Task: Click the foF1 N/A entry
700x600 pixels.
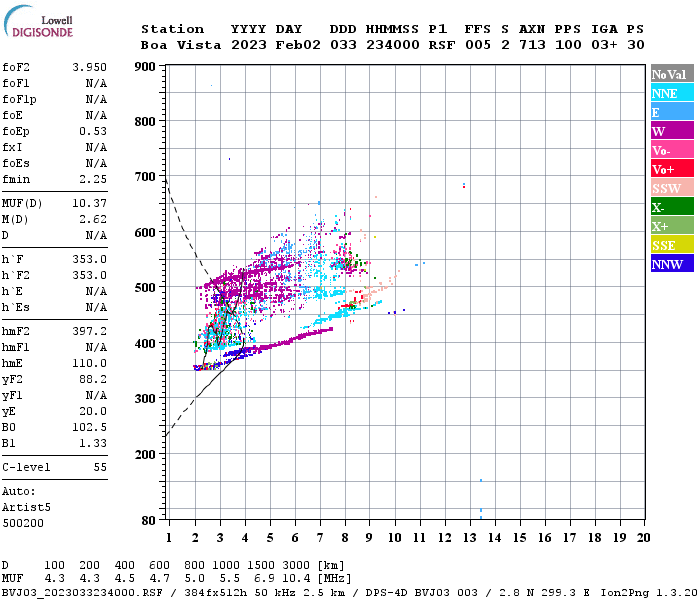Action: 54,83
